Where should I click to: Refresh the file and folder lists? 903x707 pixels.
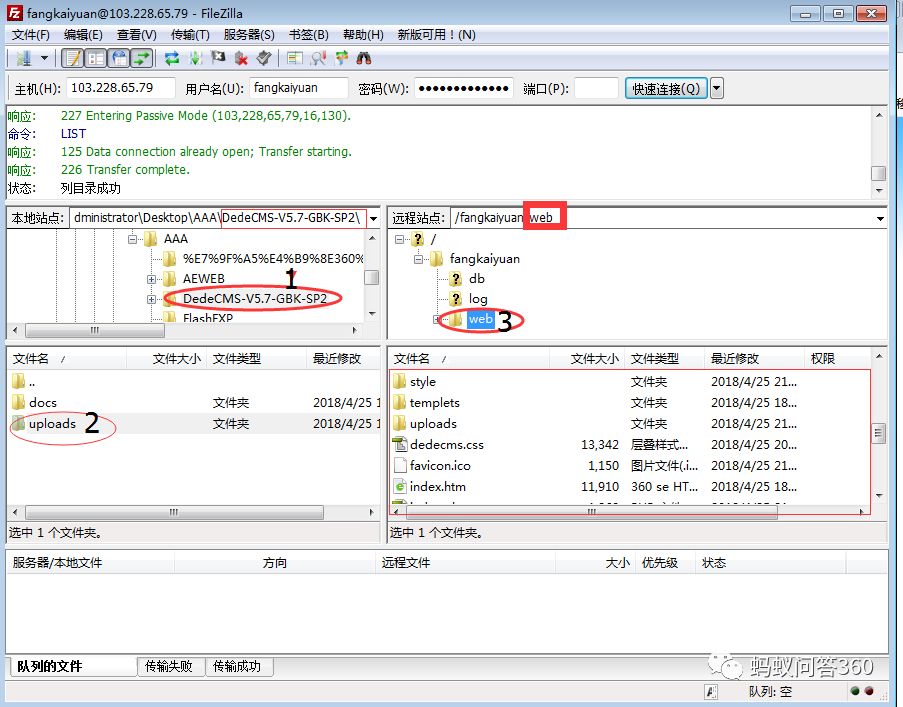[x=172, y=58]
